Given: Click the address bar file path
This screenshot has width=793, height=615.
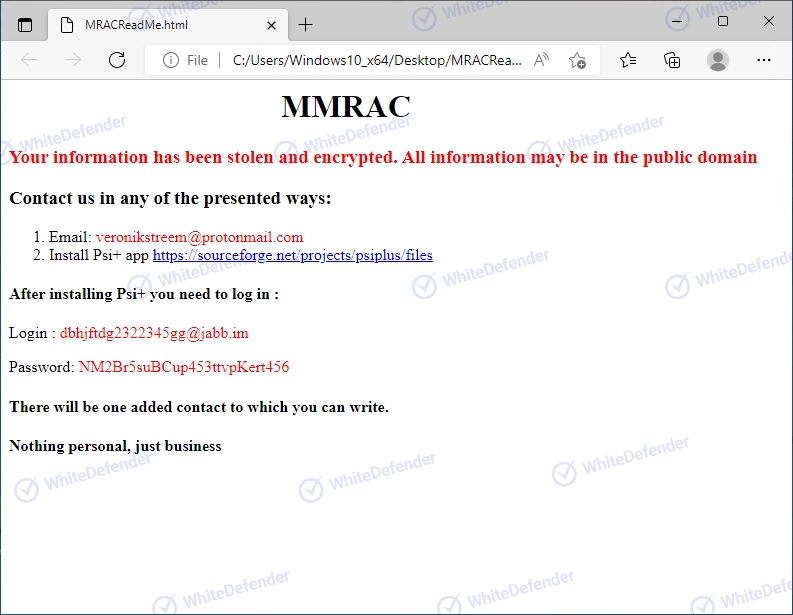Looking at the screenshot, I should coord(377,61).
